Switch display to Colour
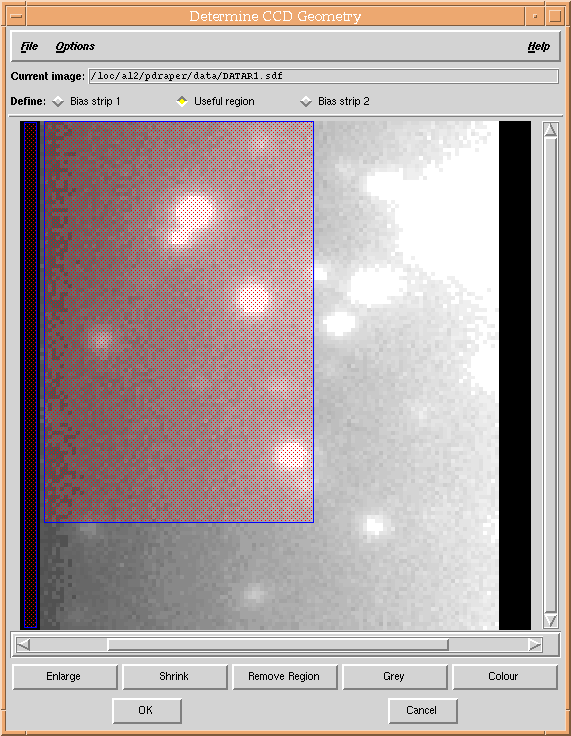Viewport: 571px width, 736px height. [x=505, y=676]
